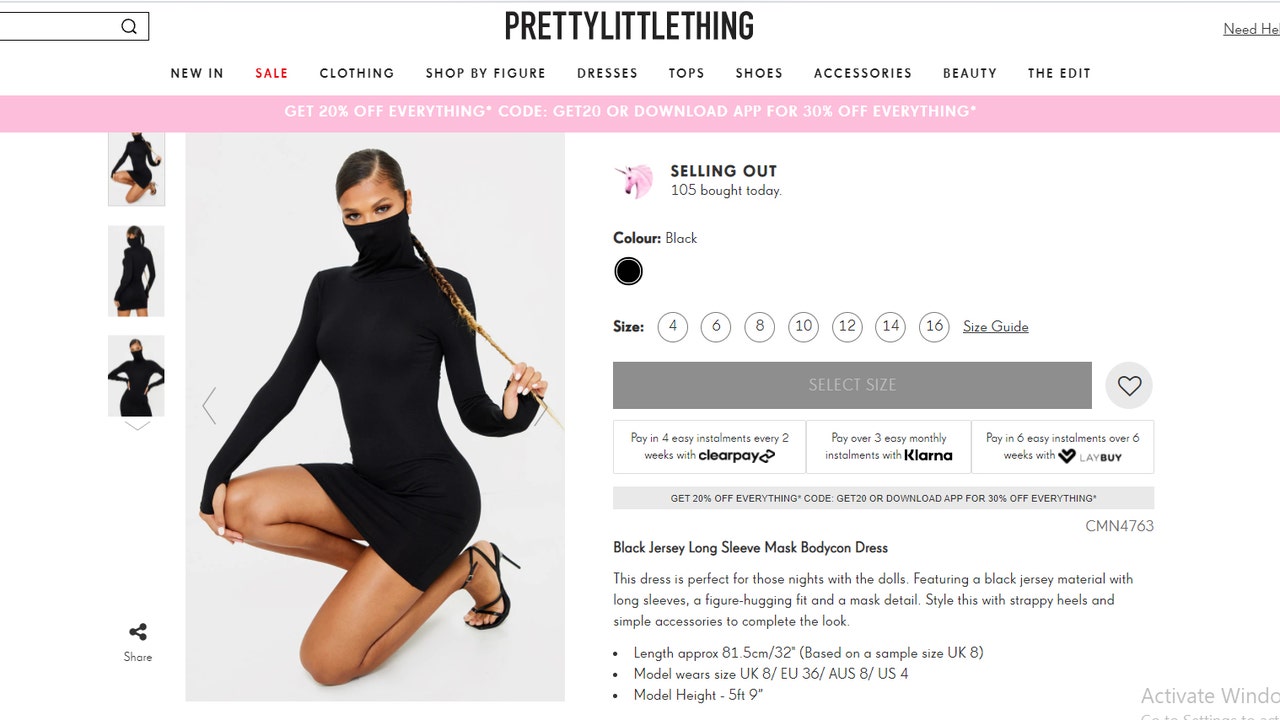The image size is (1280, 720).
Task: Click the search magnifier icon
Action: [129, 26]
